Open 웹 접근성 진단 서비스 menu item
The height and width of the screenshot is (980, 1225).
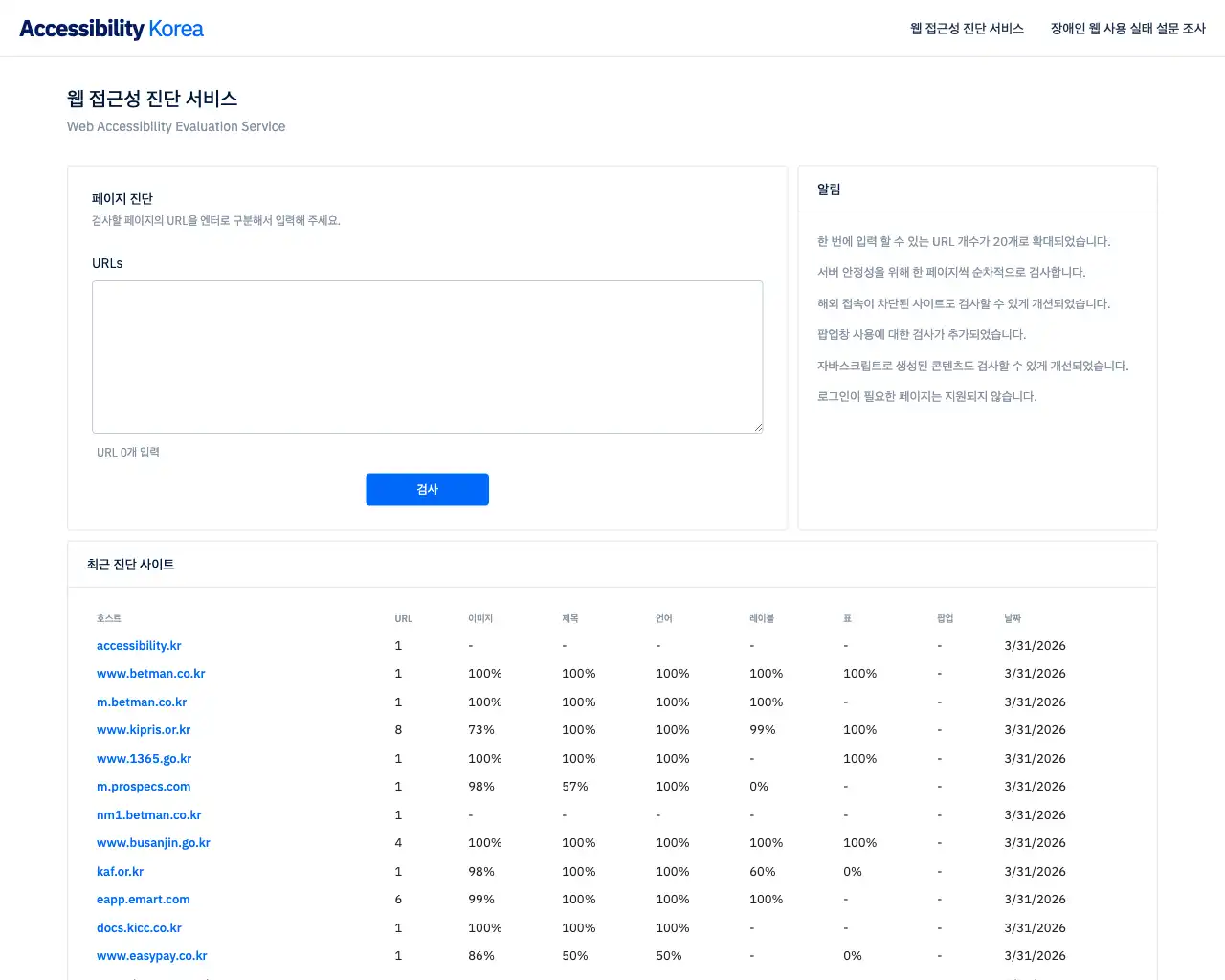[967, 29]
